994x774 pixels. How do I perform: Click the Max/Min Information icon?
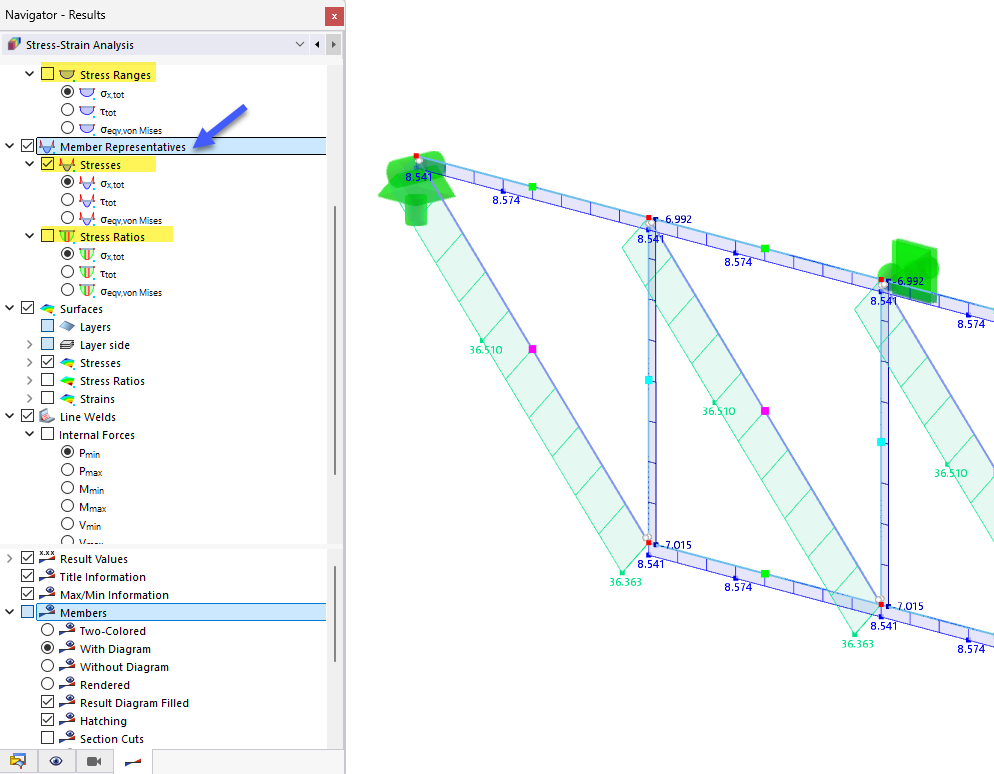point(47,593)
